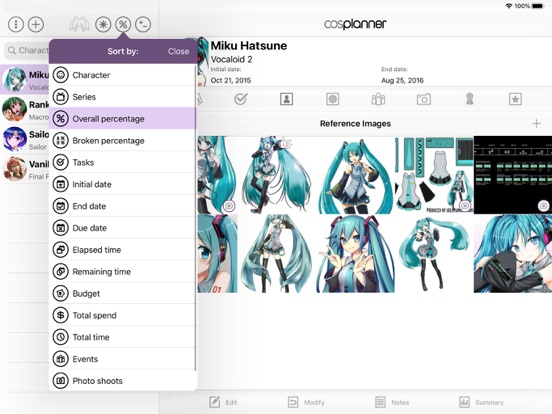
Task: Click the Total time clock icon
Action: tap(61, 337)
